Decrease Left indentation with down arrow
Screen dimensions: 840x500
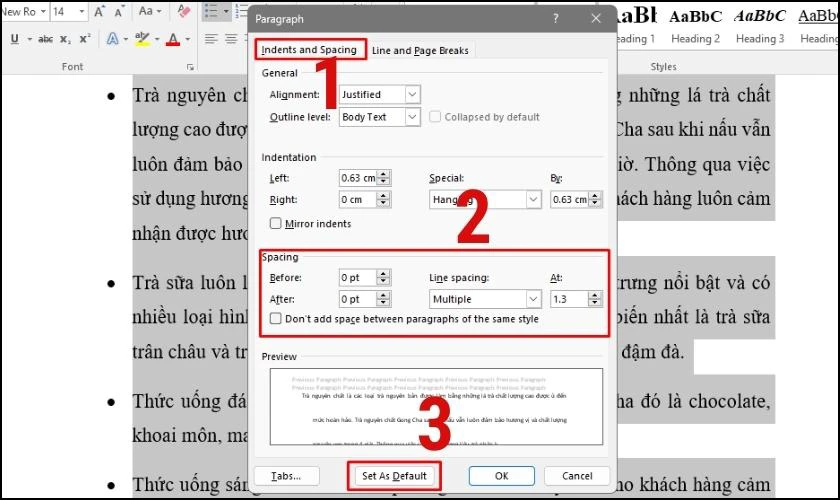(383, 182)
